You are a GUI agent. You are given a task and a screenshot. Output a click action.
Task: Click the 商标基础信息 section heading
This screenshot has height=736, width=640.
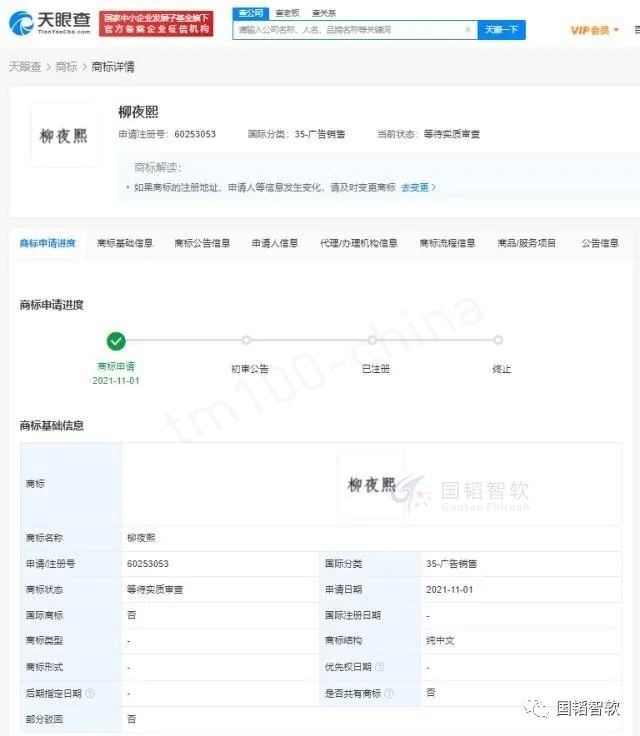click(52, 426)
